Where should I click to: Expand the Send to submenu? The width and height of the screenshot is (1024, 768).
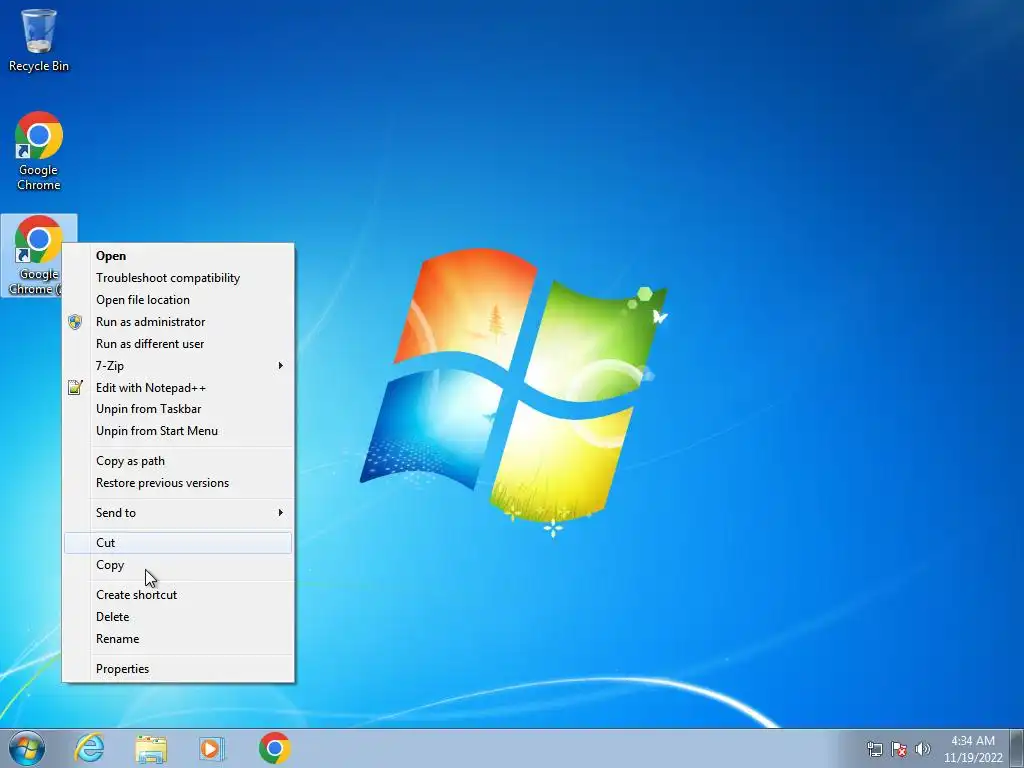[x=178, y=513]
